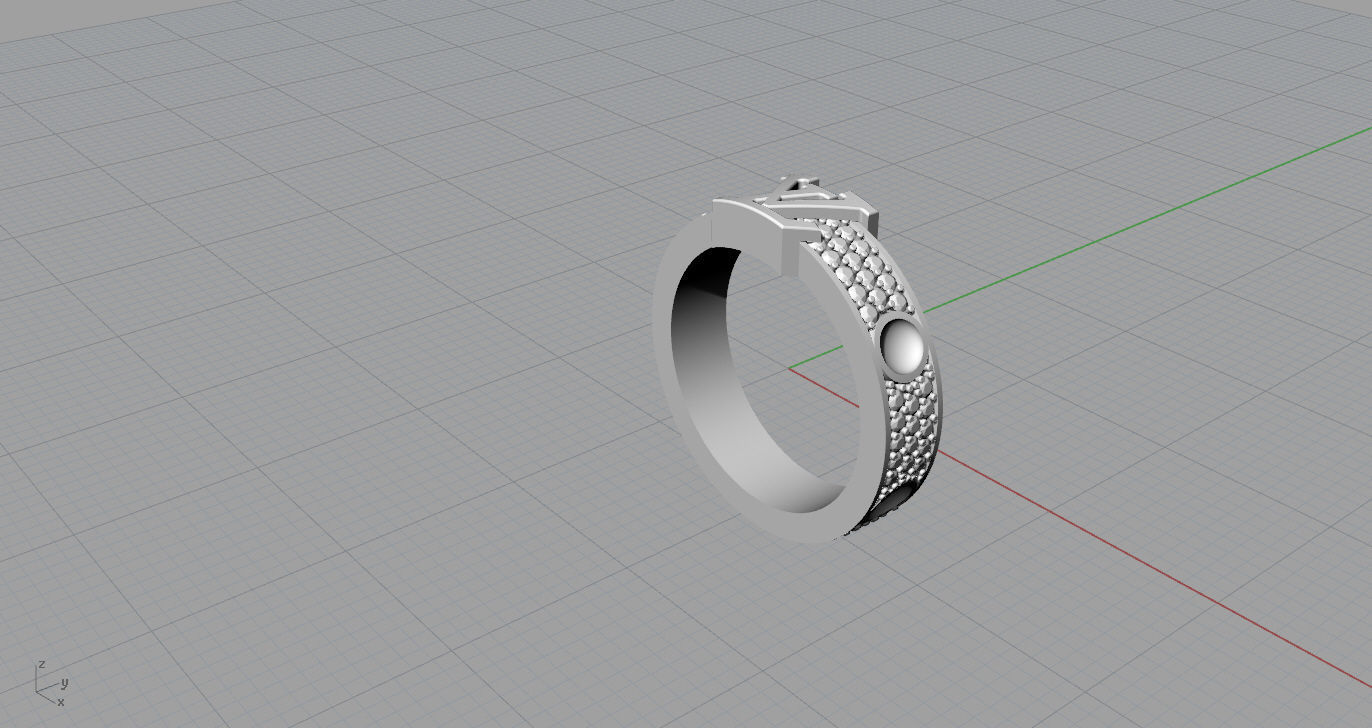This screenshot has height=728, width=1372.
Task: Click the world XYZ axes icon
Action: (x=52, y=683)
